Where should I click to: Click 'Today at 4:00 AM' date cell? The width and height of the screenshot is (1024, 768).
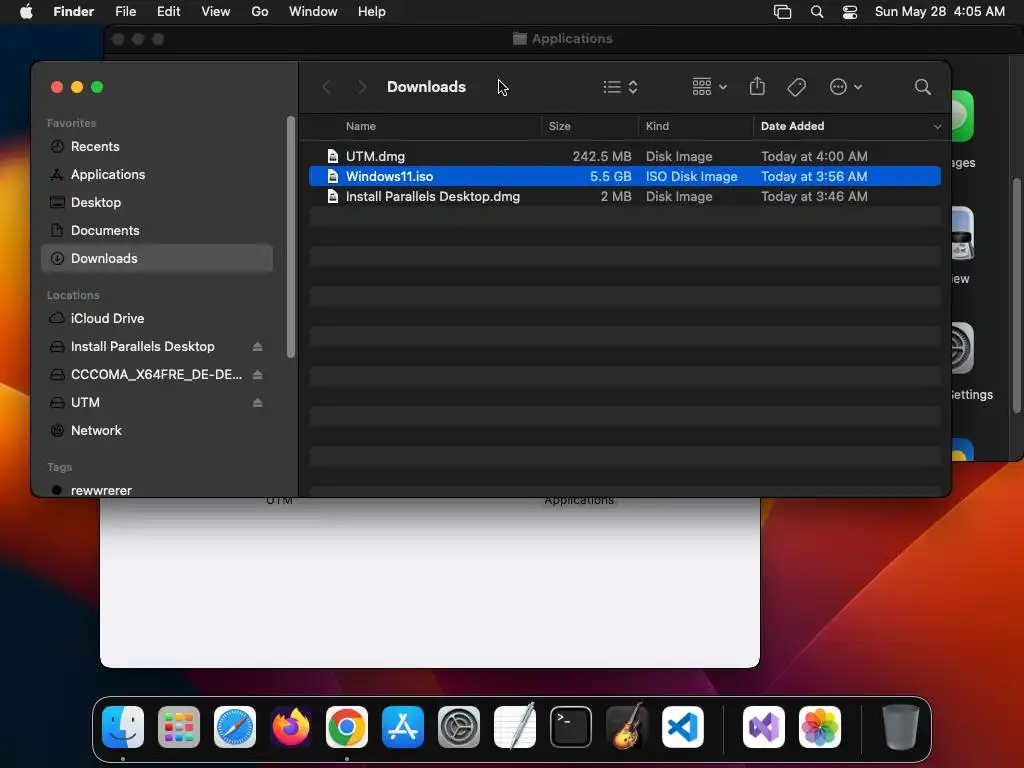(814, 156)
